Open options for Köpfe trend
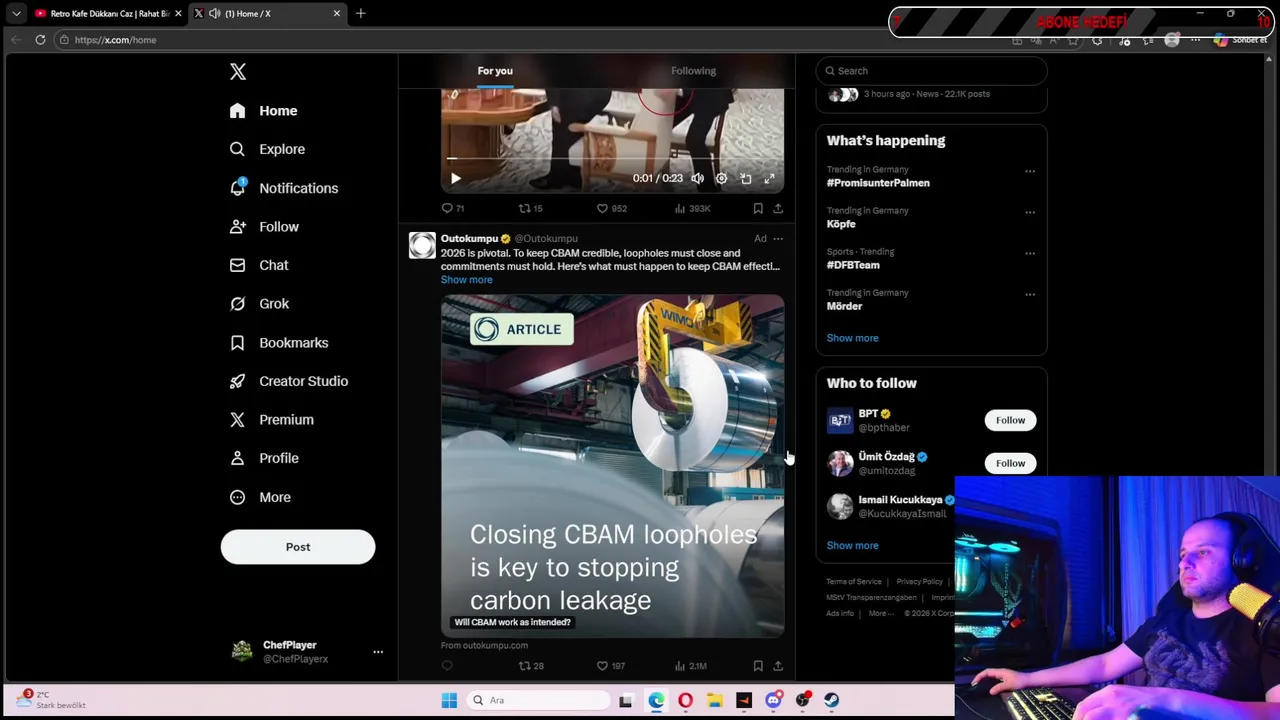The width and height of the screenshot is (1280, 720). point(1030,212)
